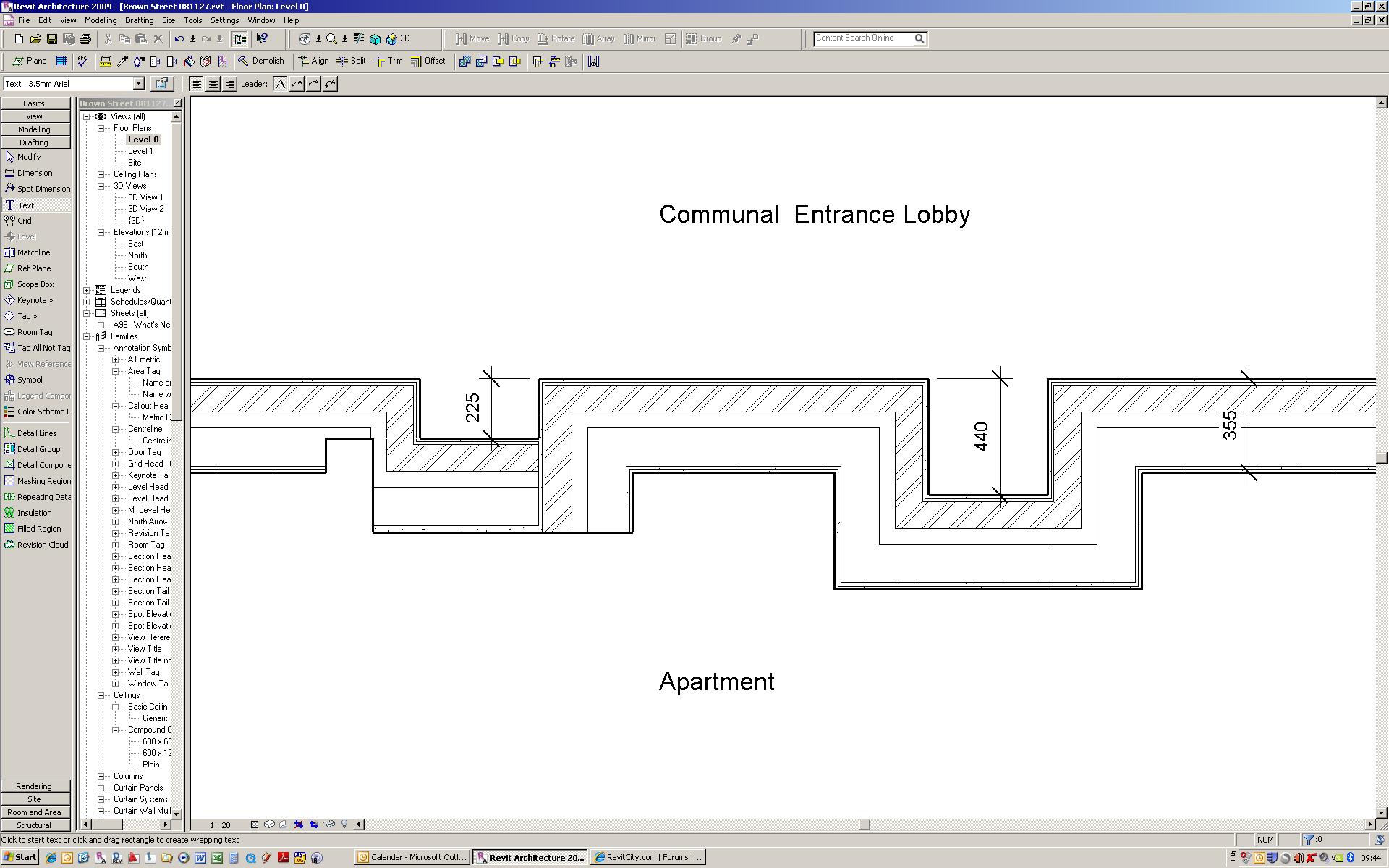Collapse the Elevations tree node
1389x868 pixels.
coord(101,232)
